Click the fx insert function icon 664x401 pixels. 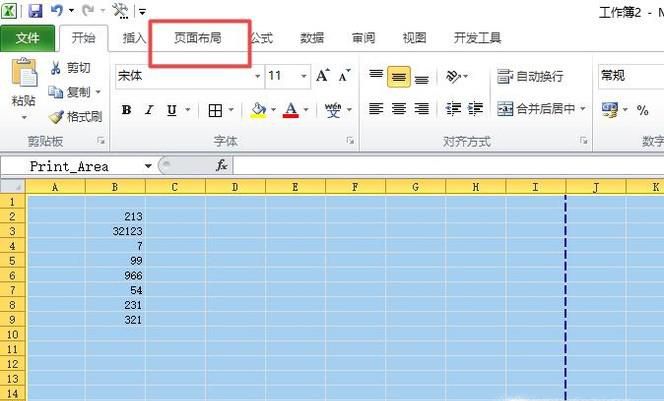(222, 166)
